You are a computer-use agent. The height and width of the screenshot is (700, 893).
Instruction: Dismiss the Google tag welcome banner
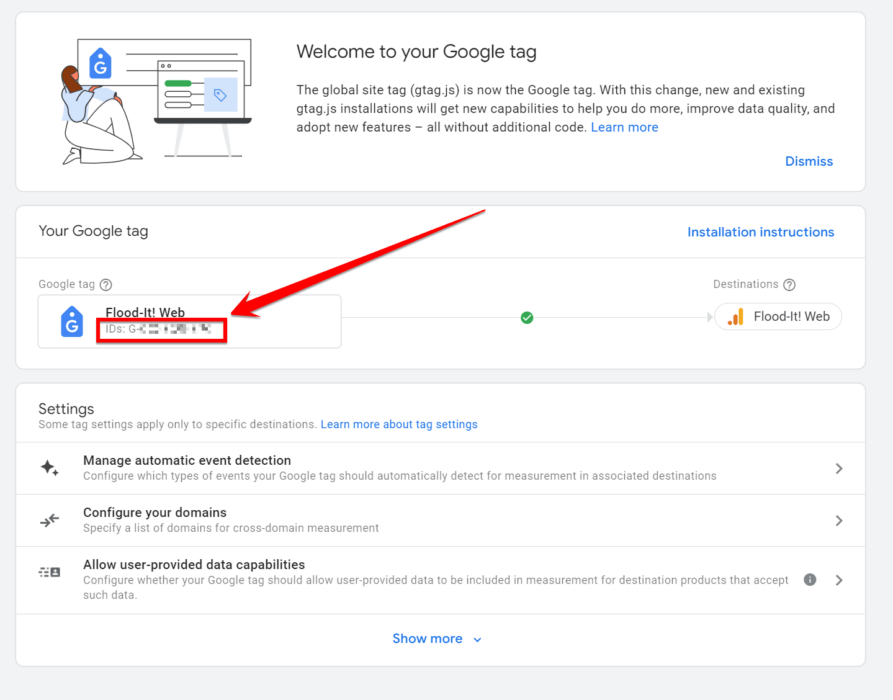click(808, 161)
